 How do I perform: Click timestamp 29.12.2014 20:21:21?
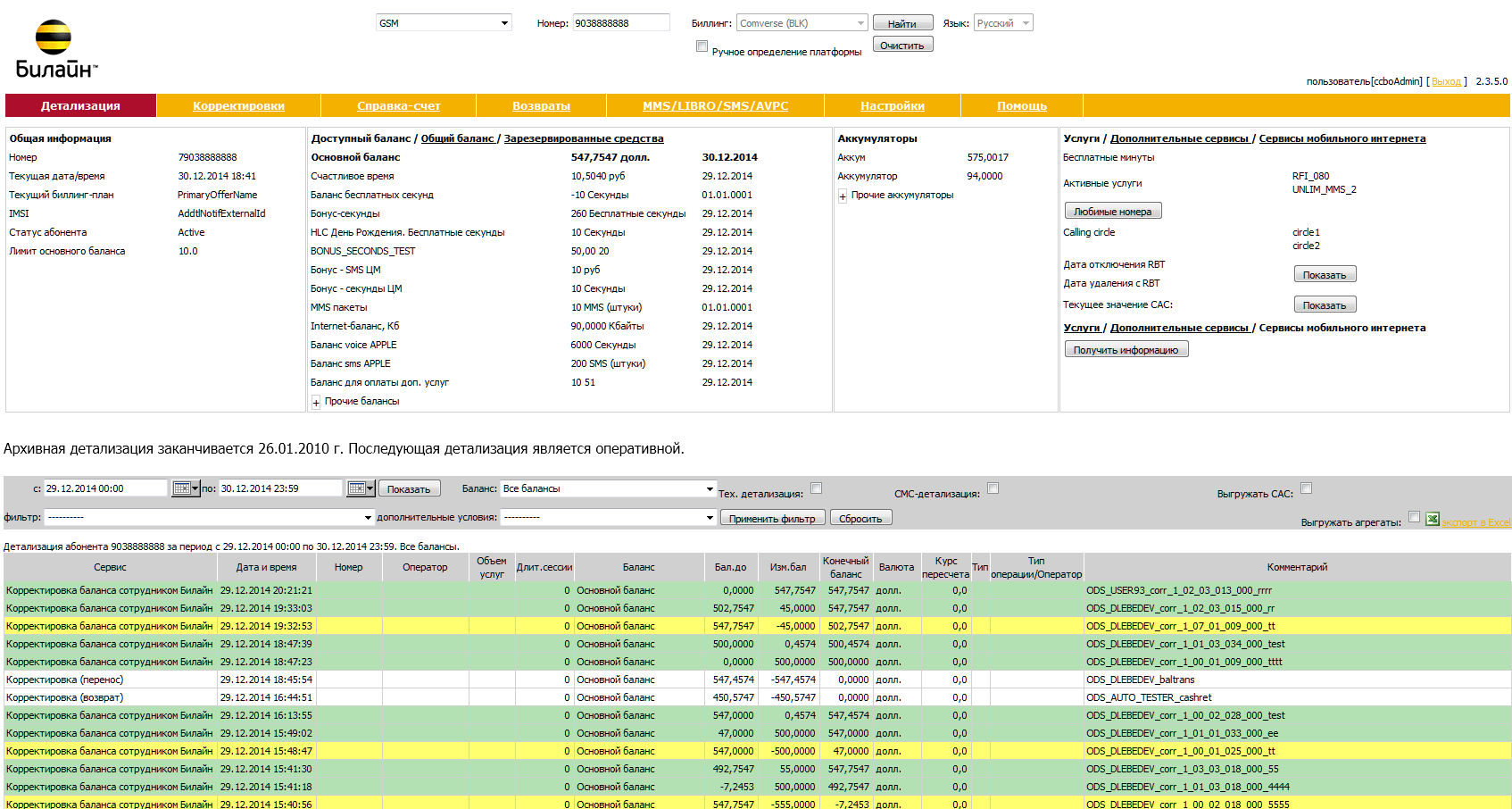coord(266,590)
